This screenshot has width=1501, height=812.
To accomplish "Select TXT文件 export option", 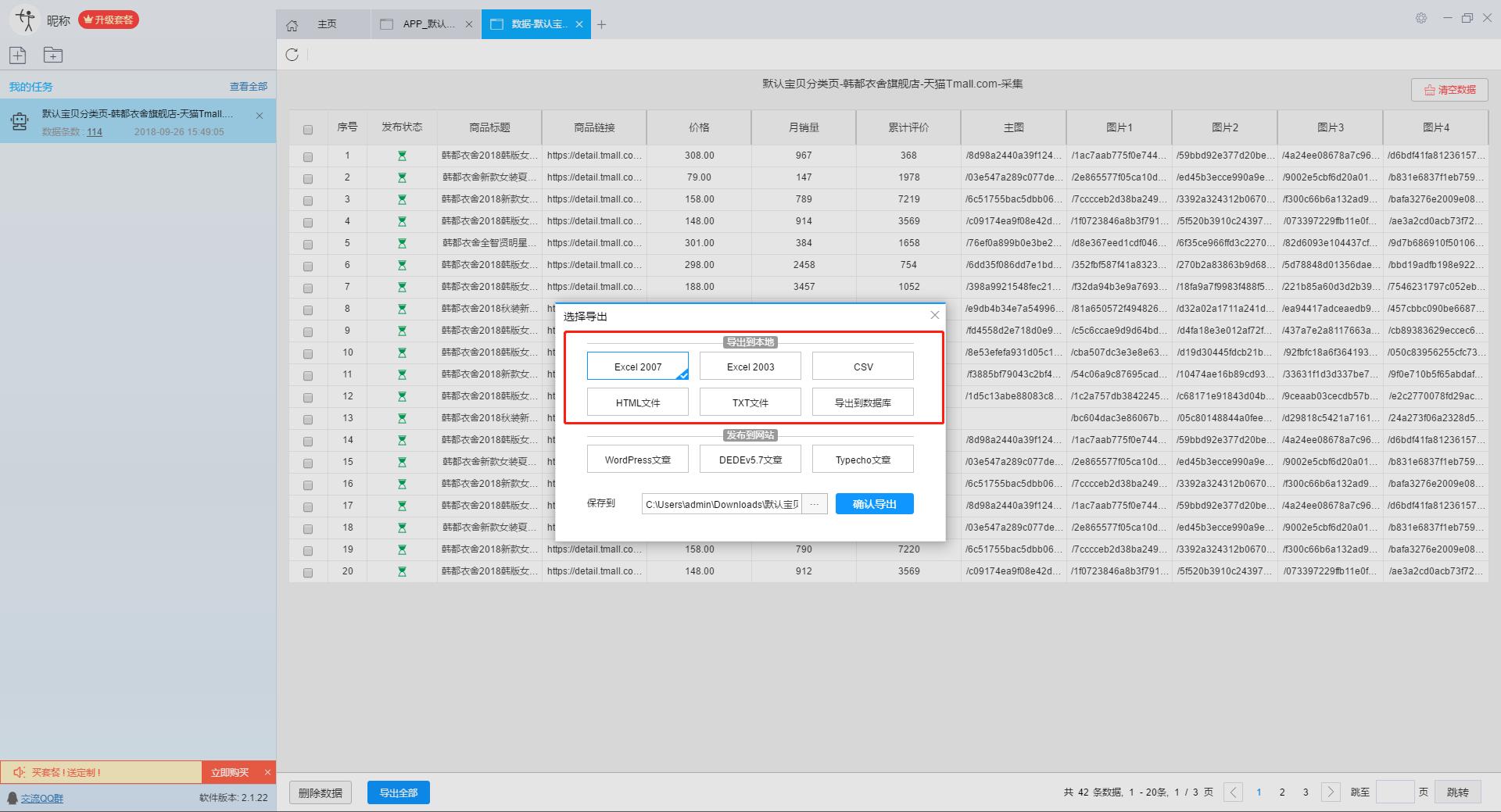I will [750, 402].
